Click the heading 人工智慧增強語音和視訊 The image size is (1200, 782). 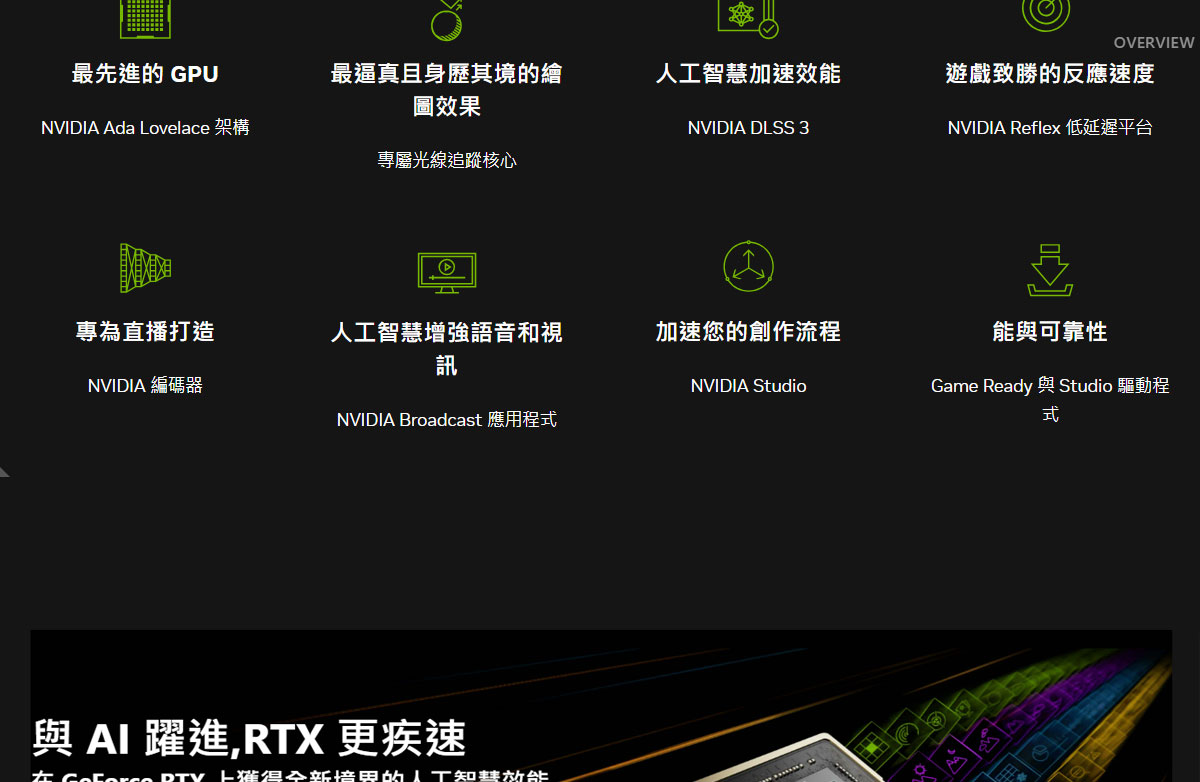[x=447, y=348]
